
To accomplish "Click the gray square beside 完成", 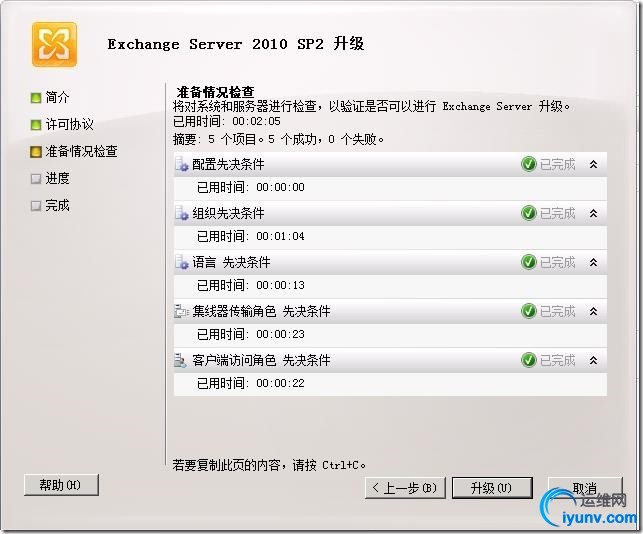I will 36,205.
